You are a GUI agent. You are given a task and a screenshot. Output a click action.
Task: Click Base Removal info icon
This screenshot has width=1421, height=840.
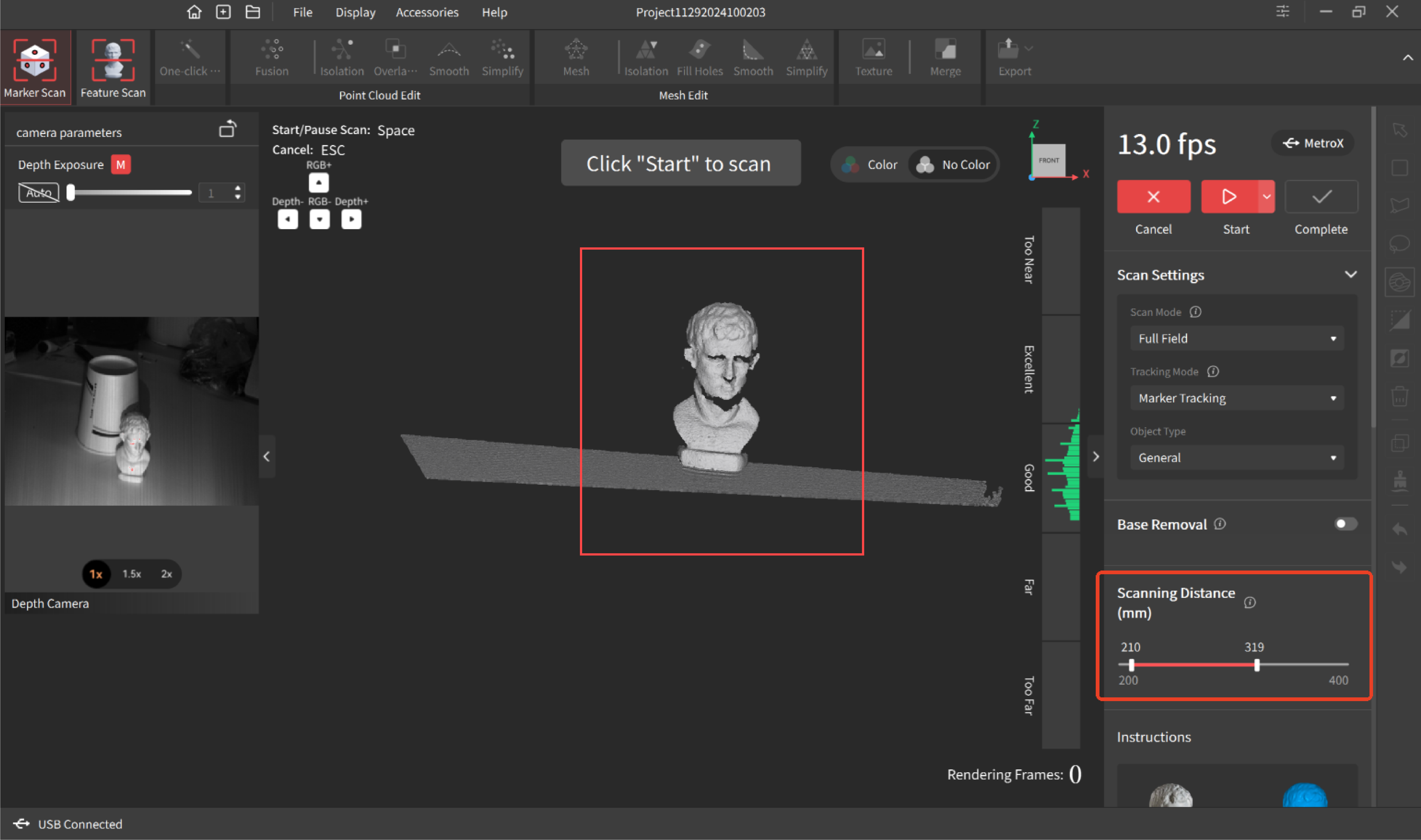1220,524
